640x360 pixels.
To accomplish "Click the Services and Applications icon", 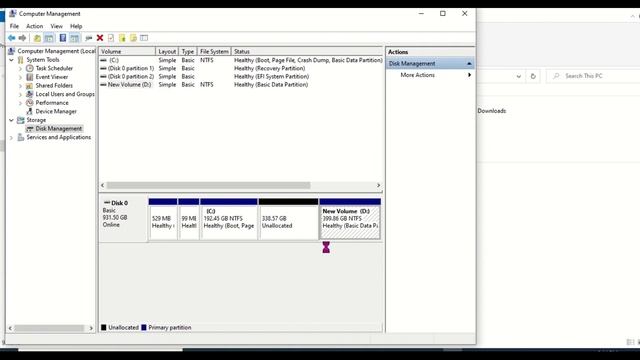I will click(21, 137).
